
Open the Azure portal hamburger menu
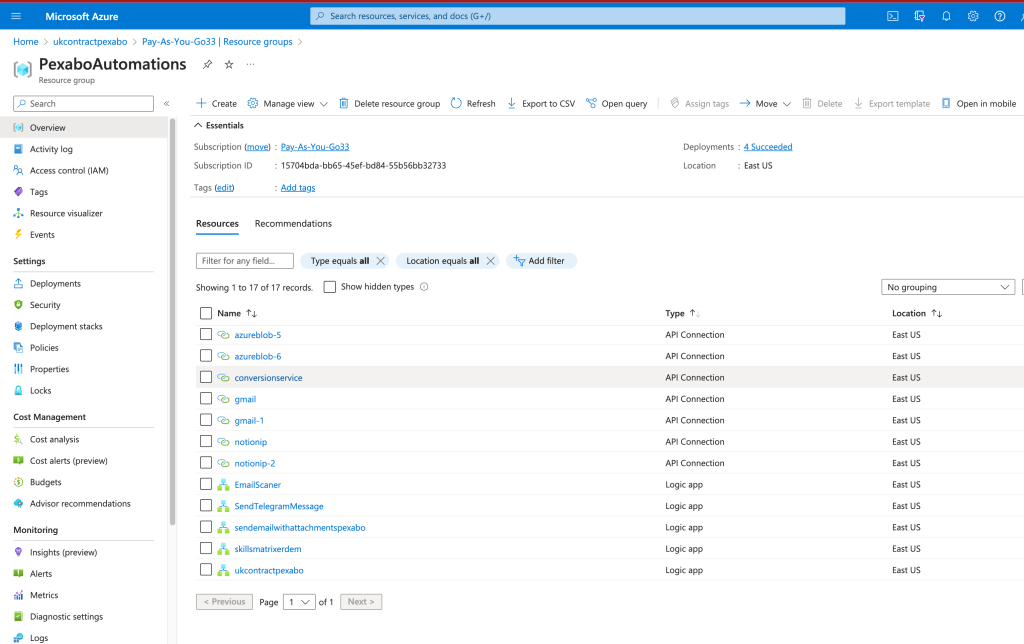[16, 16]
